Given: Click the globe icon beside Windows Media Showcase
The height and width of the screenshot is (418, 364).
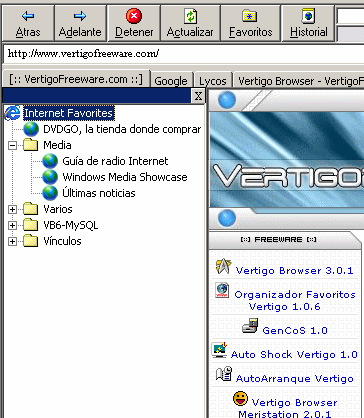Looking at the screenshot, I should tap(50, 177).
